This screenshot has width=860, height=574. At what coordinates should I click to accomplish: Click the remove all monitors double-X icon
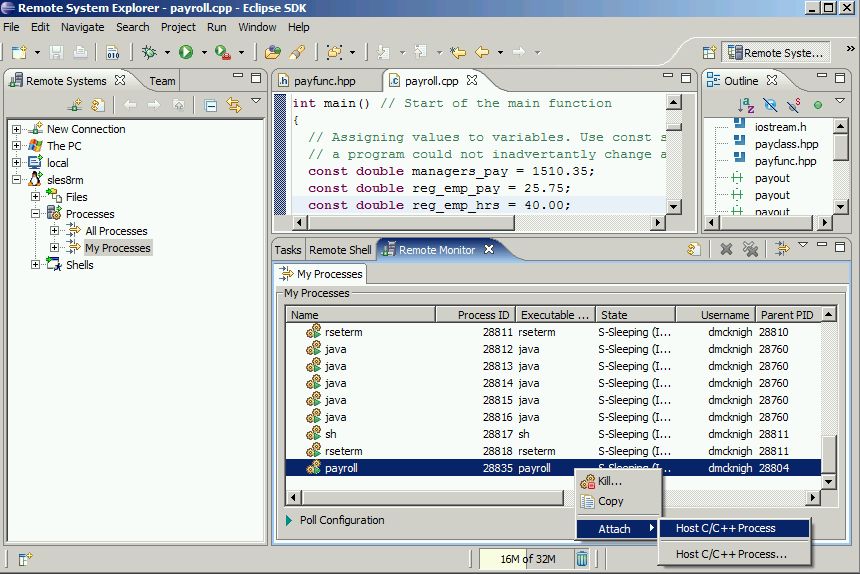click(x=750, y=249)
